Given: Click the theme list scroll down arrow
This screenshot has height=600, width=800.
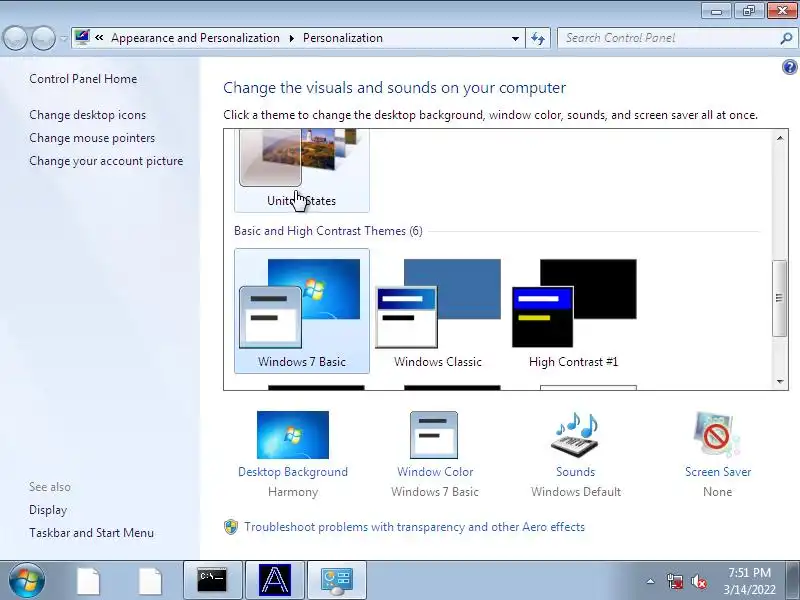Looking at the screenshot, I should [780, 381].
